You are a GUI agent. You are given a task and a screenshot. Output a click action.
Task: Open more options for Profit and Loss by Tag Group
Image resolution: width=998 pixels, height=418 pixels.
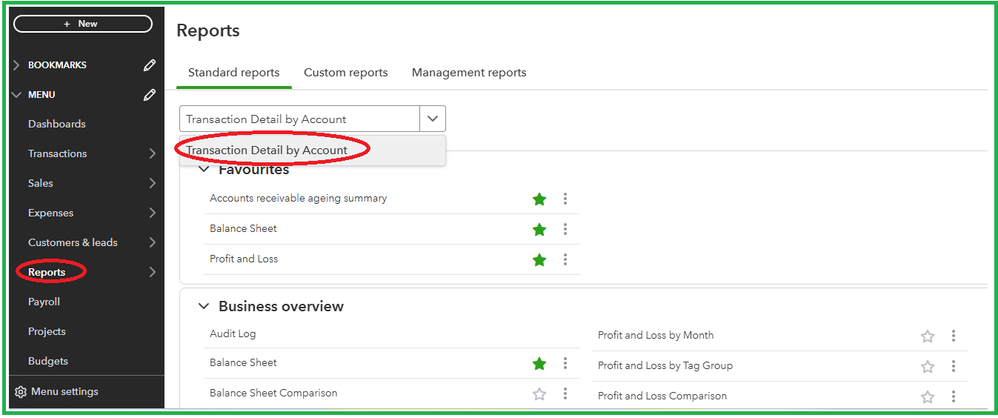[953, 366]
